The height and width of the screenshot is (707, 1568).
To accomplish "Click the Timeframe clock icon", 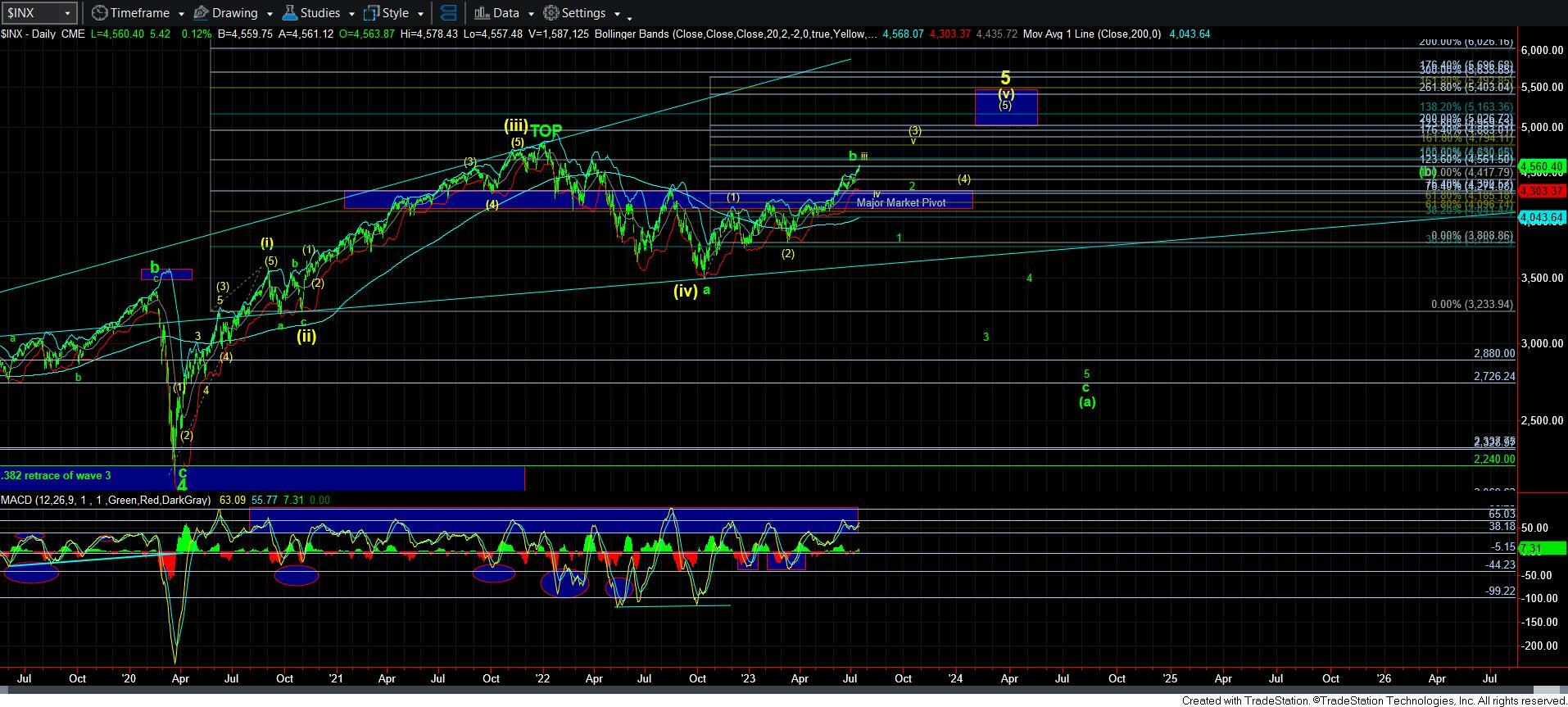I will coord(99,13).
